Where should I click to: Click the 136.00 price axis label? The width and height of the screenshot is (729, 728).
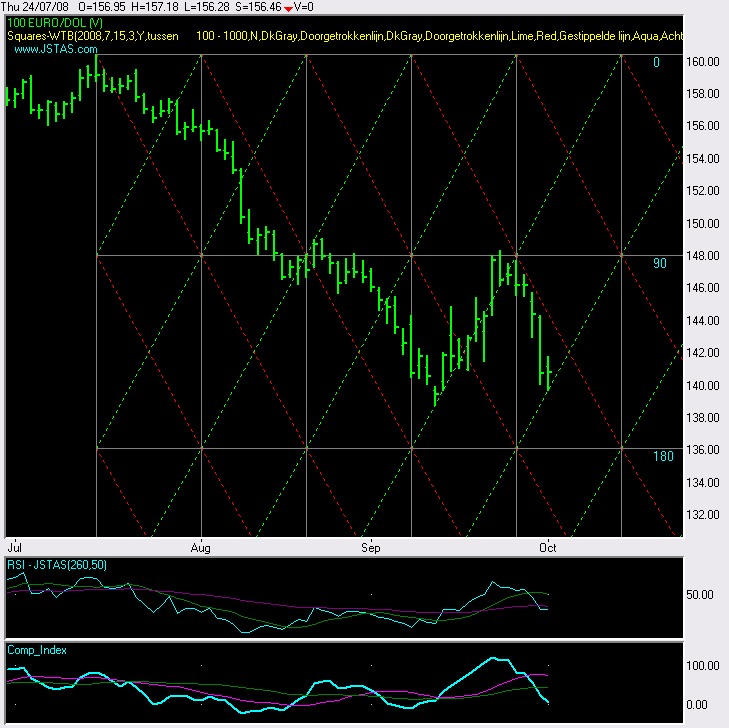(705, 450)
